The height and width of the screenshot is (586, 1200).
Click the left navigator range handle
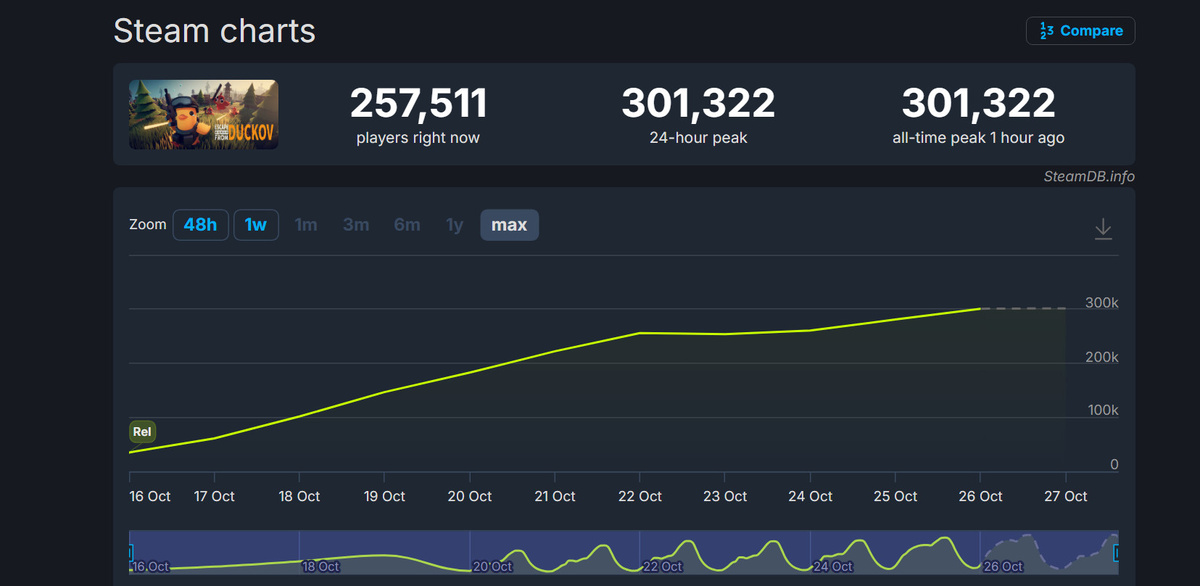pyautogui.click(x=131, y=552)
